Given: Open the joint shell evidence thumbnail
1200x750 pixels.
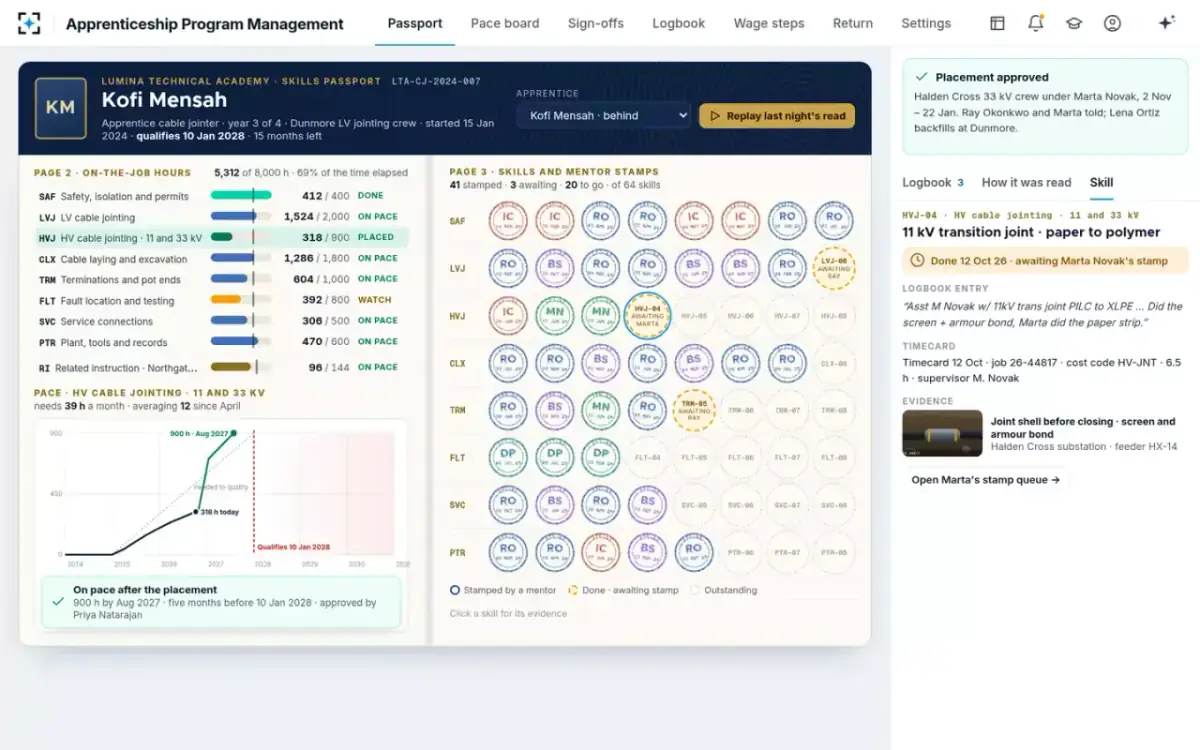Looking at the screenshot, I should click(x=942, y=434).
